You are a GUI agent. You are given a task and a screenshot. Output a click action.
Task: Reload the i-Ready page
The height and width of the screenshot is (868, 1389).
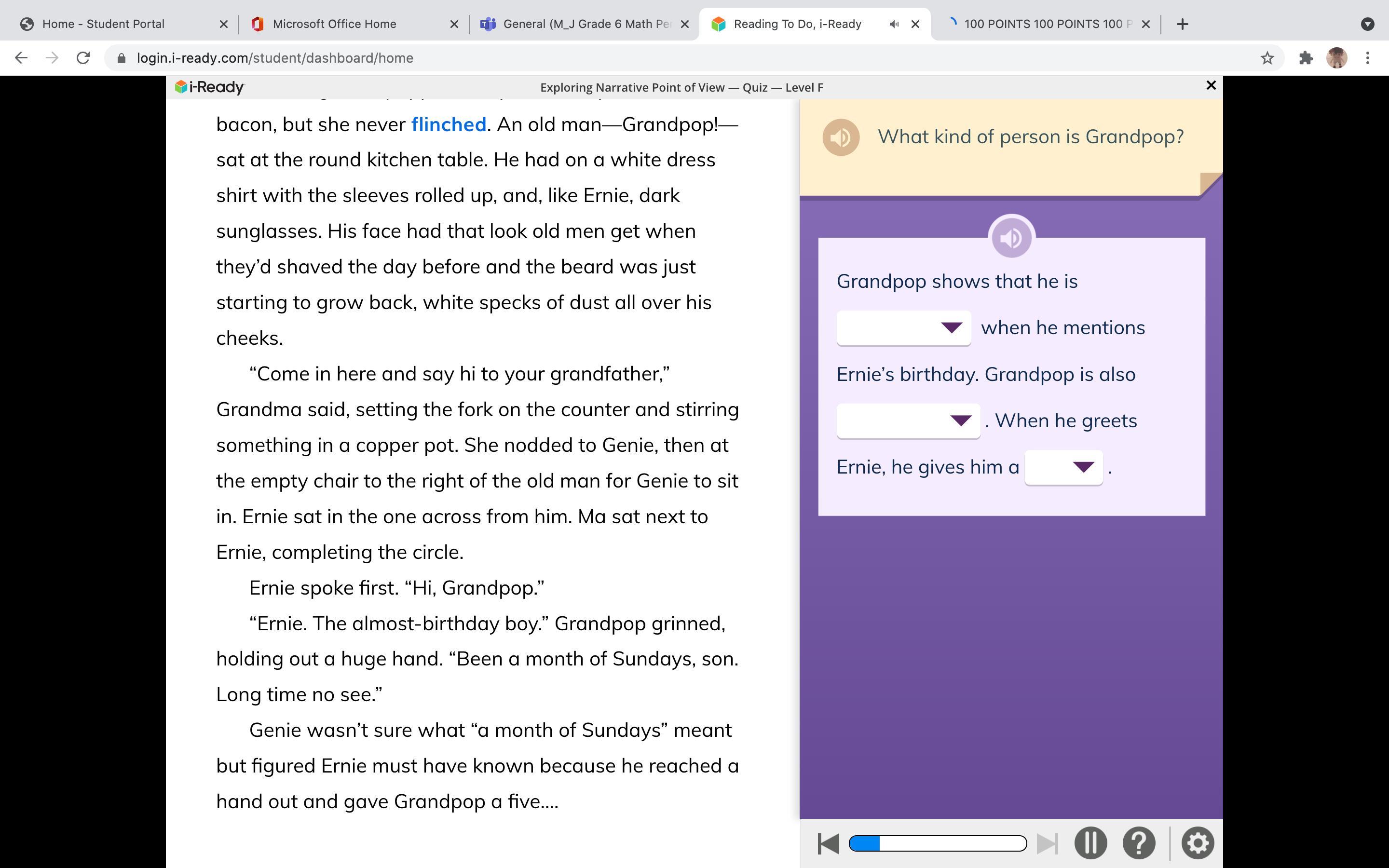83,58
